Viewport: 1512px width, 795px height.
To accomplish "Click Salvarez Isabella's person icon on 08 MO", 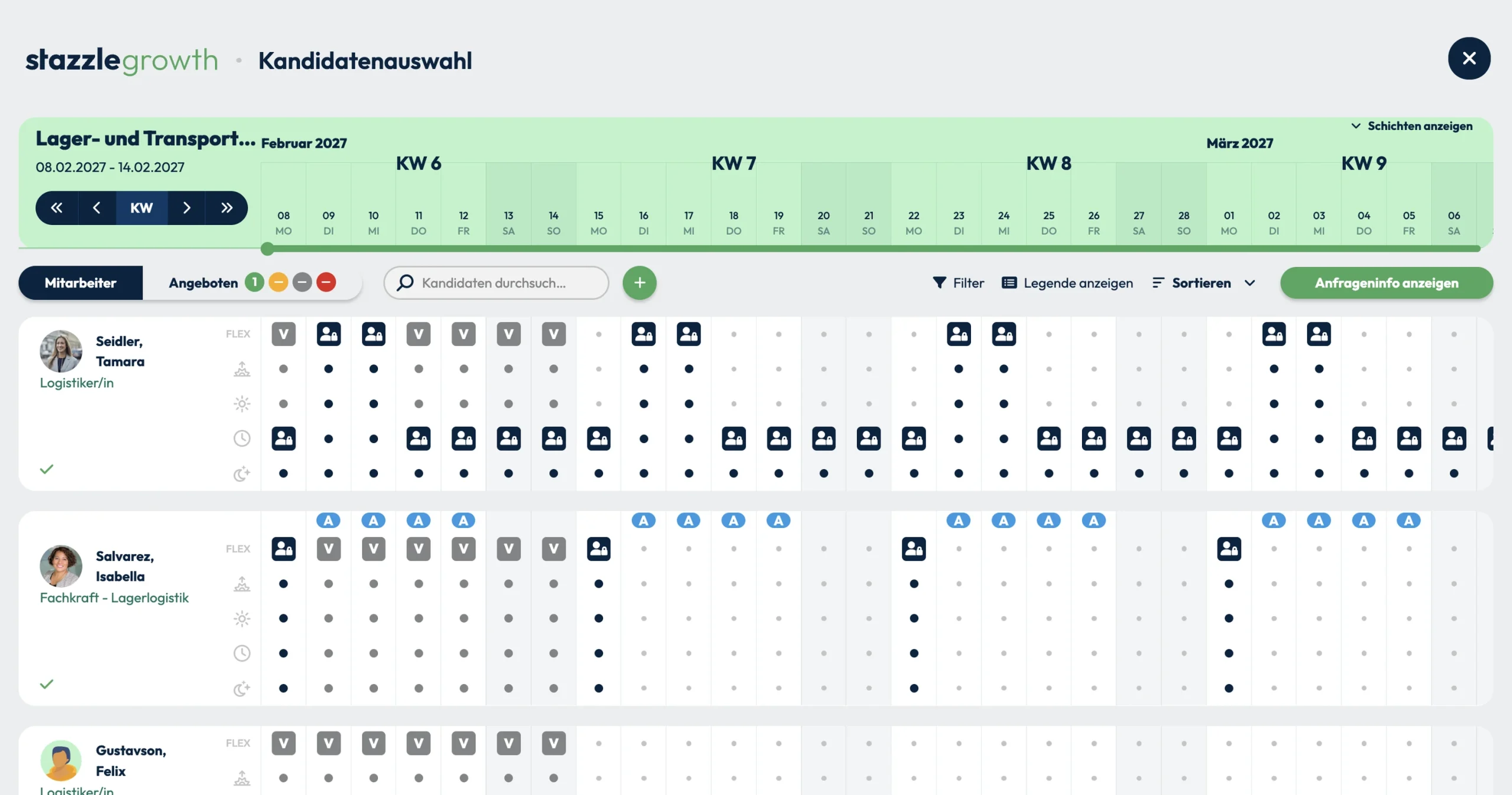I will click(283, 549).
